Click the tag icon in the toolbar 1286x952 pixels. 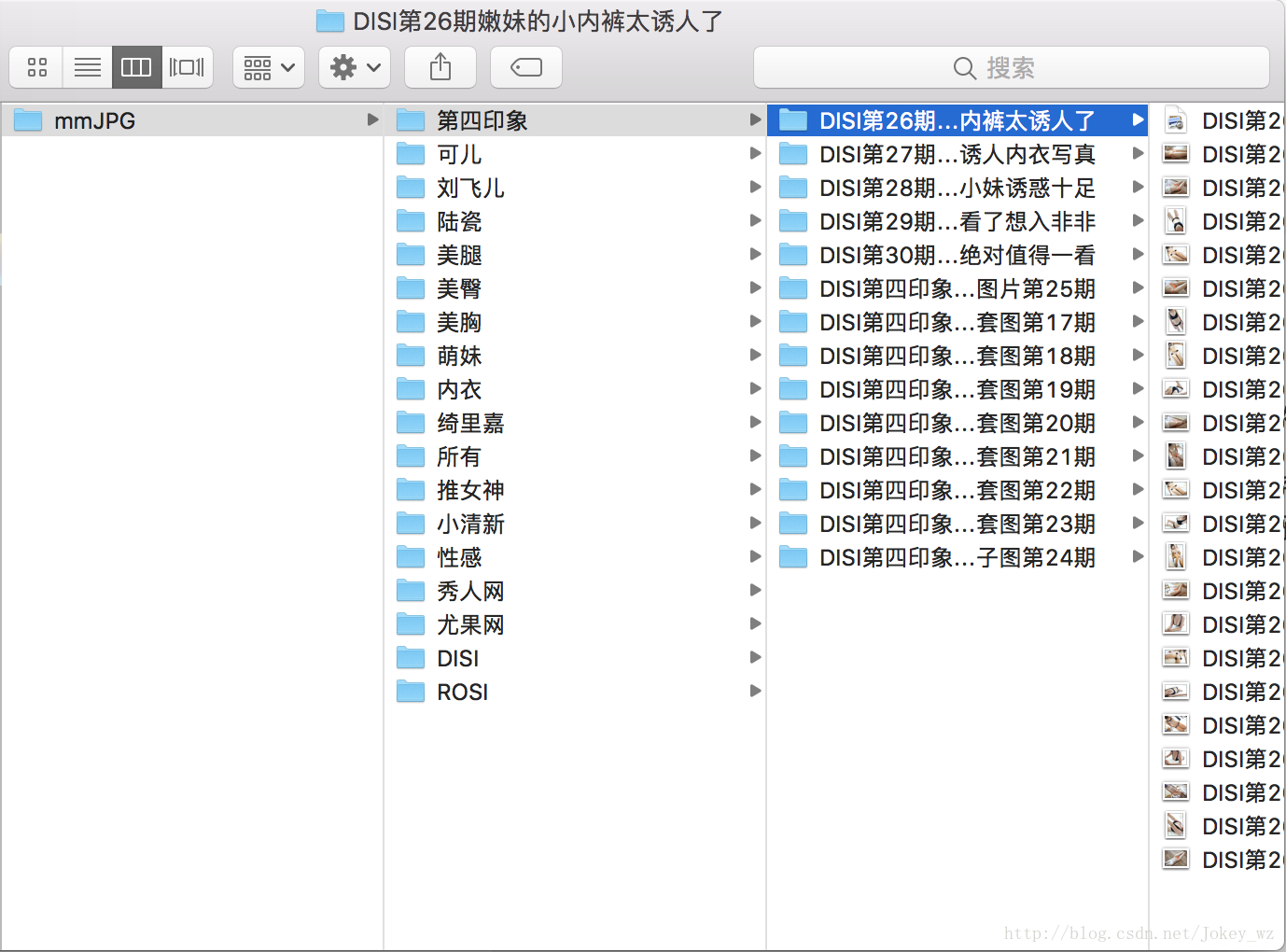coord(525,66)
